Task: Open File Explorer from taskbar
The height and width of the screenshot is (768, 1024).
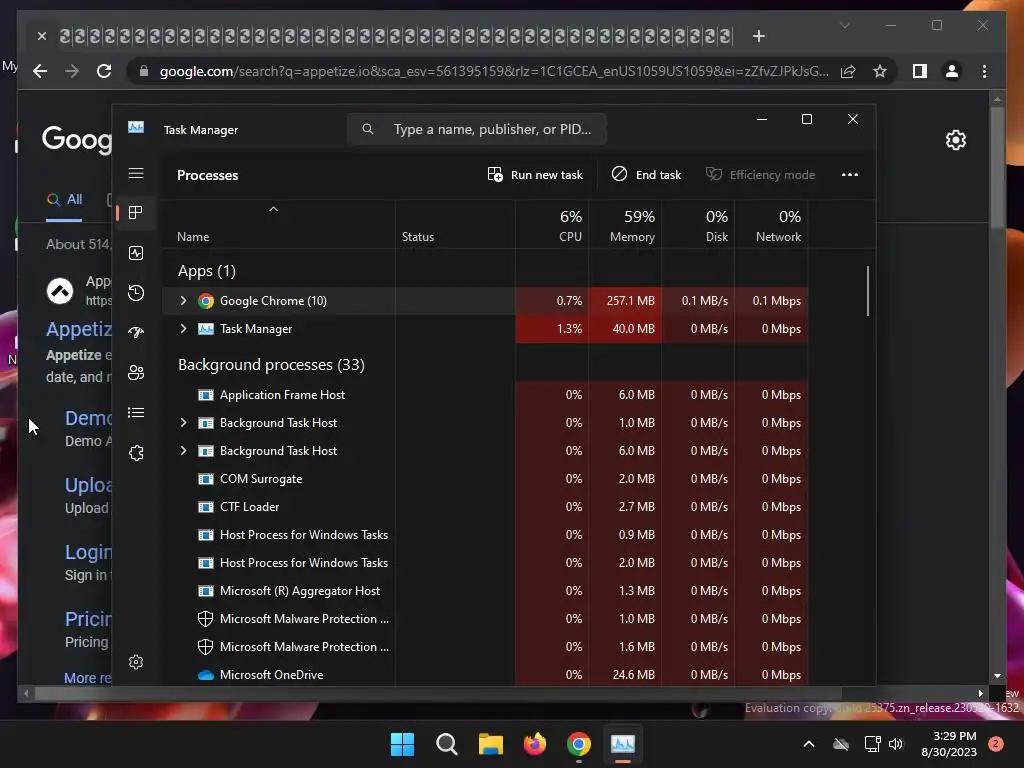Action: [x=490, y=744]
